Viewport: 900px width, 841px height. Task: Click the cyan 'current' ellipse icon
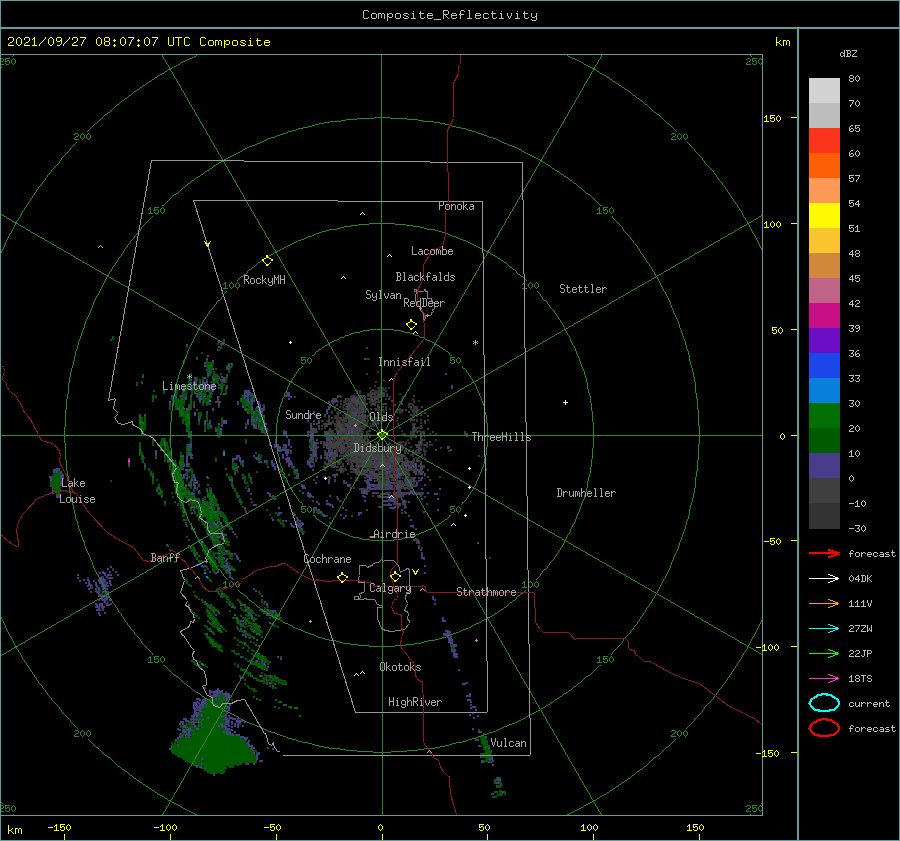(824, 703)
